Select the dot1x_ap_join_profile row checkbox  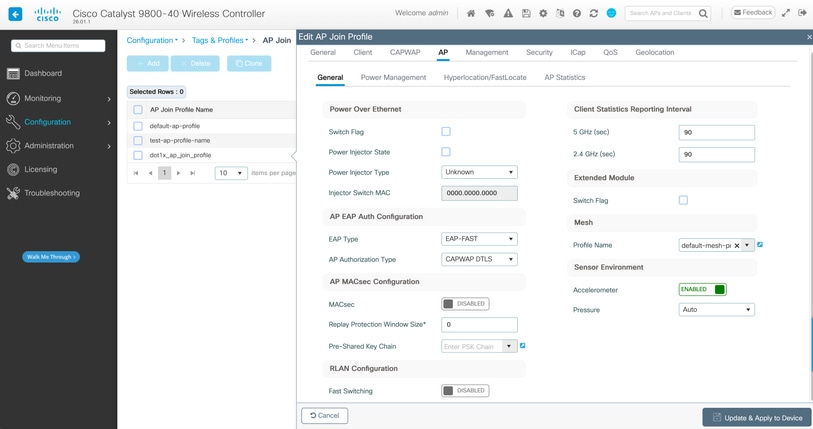click(x=138, y=155)
